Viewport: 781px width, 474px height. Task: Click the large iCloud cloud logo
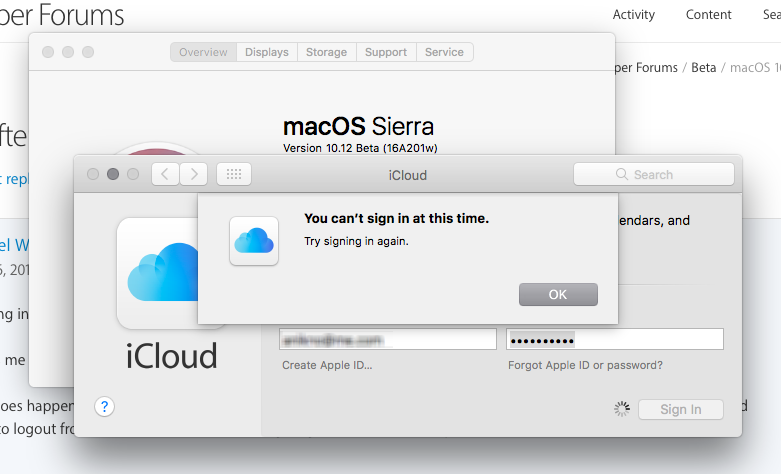point(157,273)
